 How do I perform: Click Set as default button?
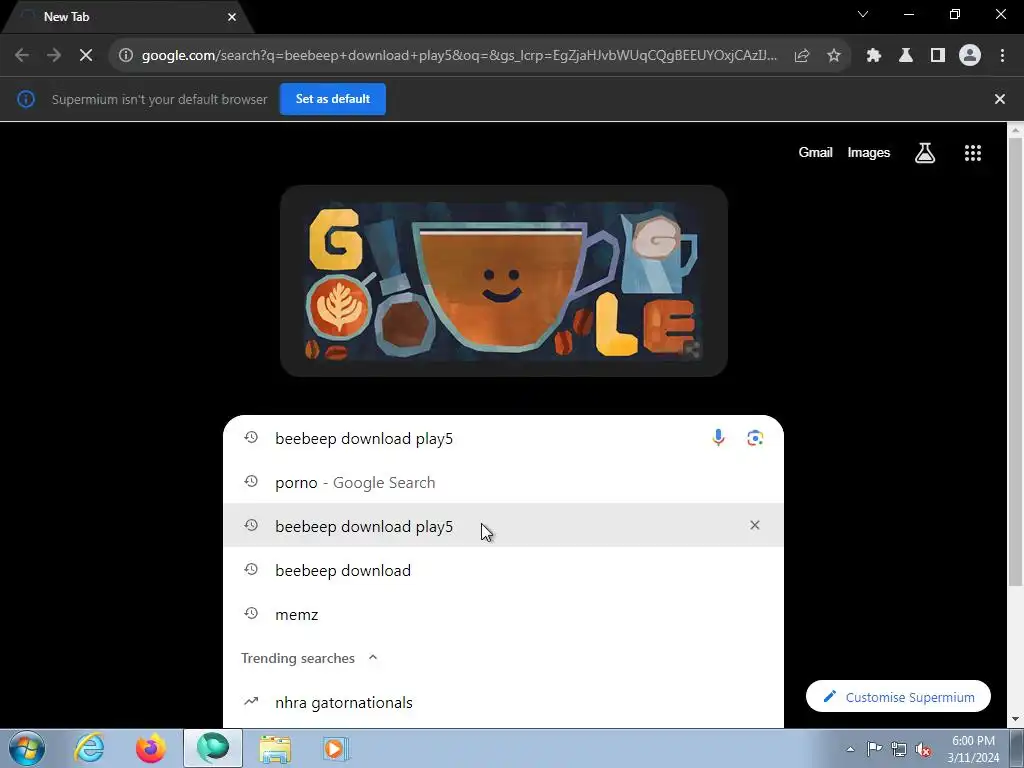333,99
